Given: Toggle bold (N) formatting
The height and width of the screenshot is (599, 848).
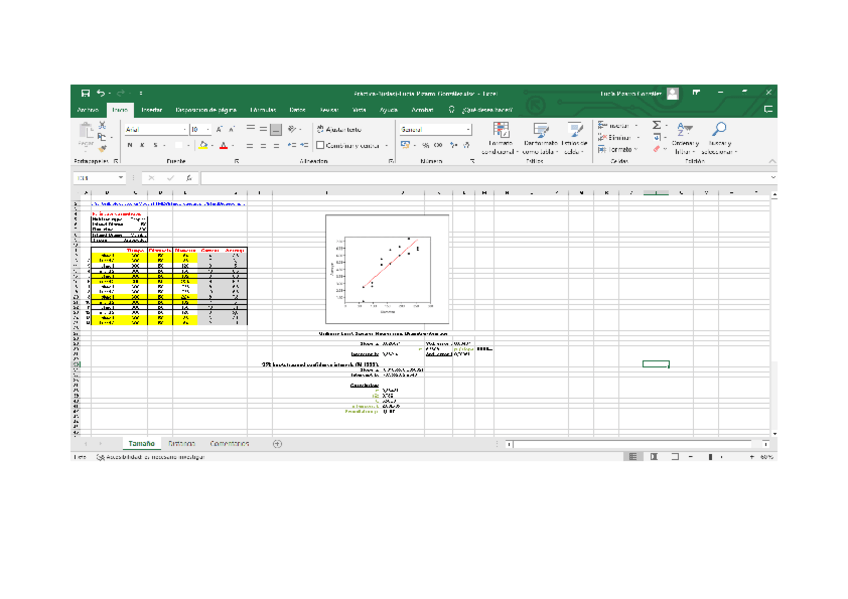Looking at the screenshot, I should (130, 145).
